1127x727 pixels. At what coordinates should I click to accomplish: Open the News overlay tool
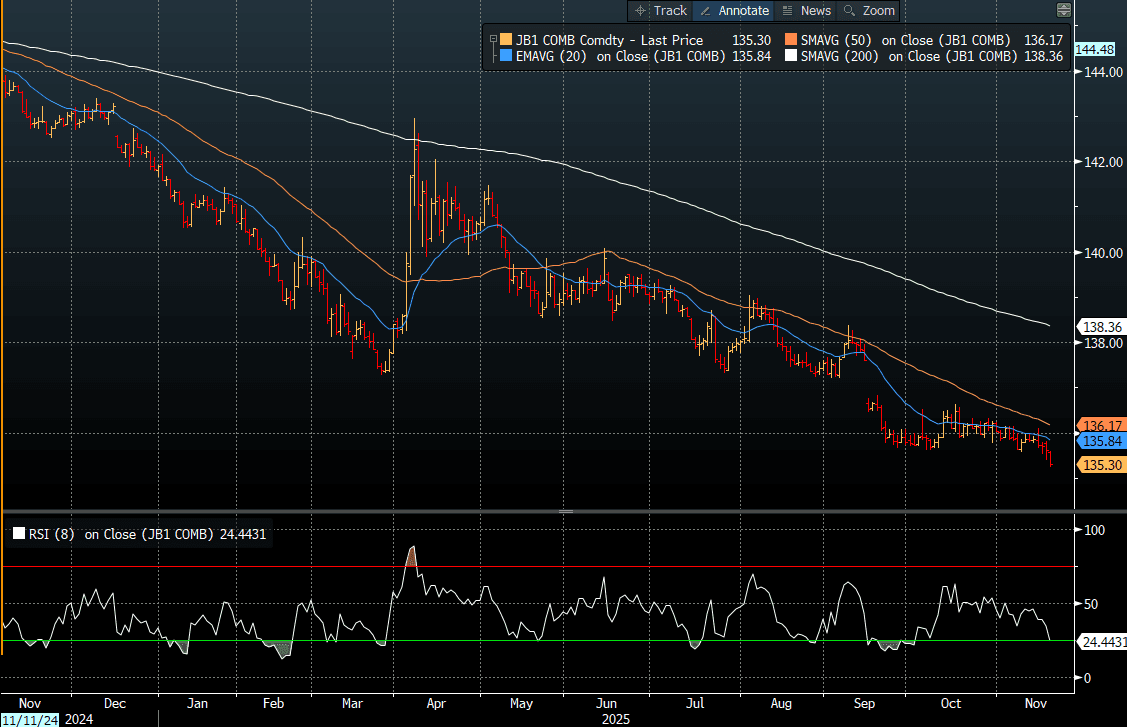[x=805, y=10]
